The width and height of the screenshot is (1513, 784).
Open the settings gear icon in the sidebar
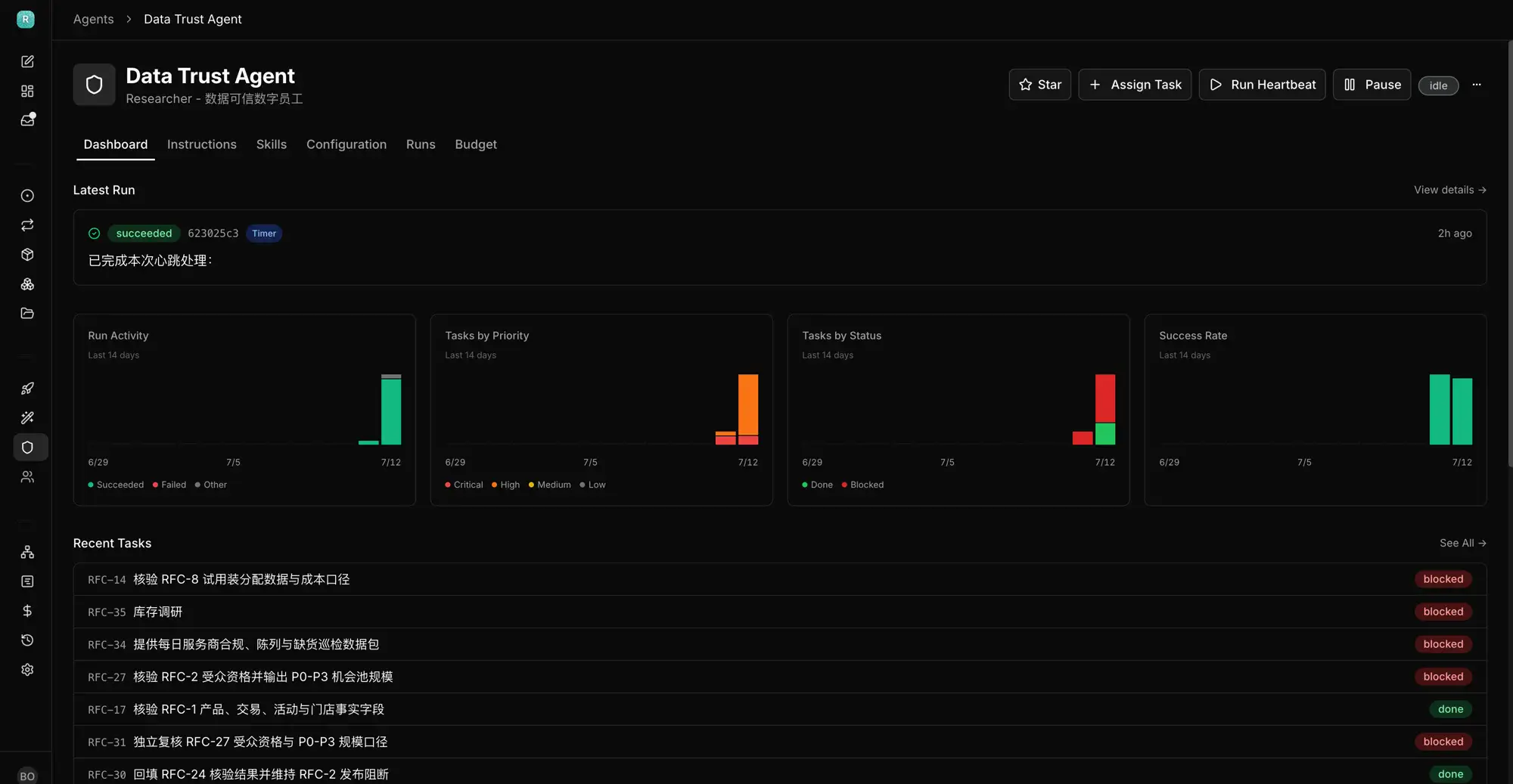click(x=27, y=670)
